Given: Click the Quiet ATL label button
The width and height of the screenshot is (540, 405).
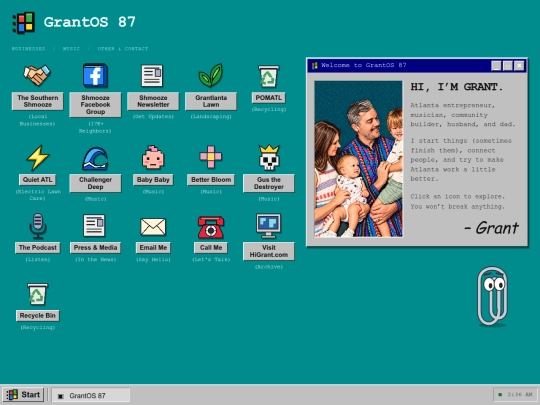Looking at the screenshot, I should click(x=38, y=179).
